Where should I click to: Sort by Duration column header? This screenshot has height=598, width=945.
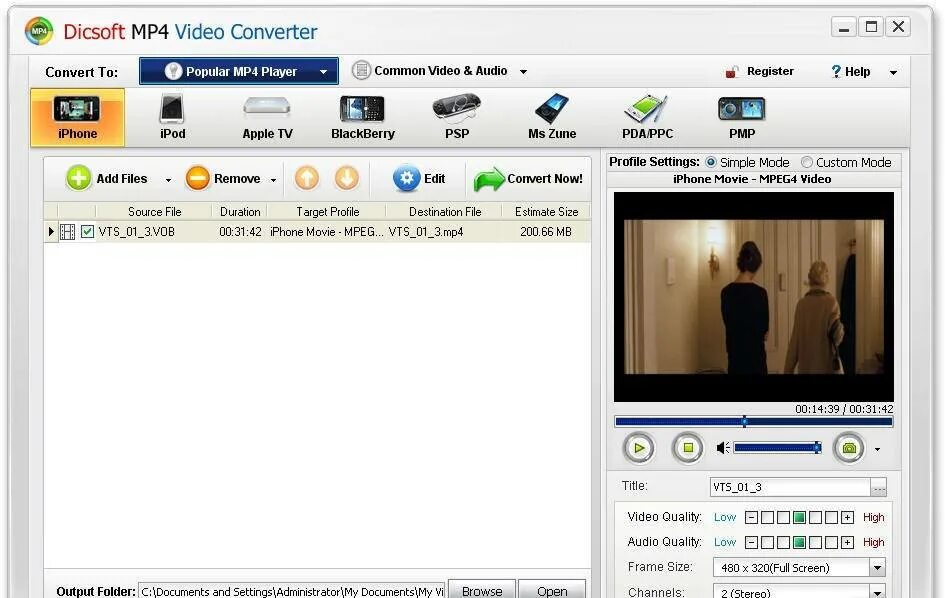point(240,212)
